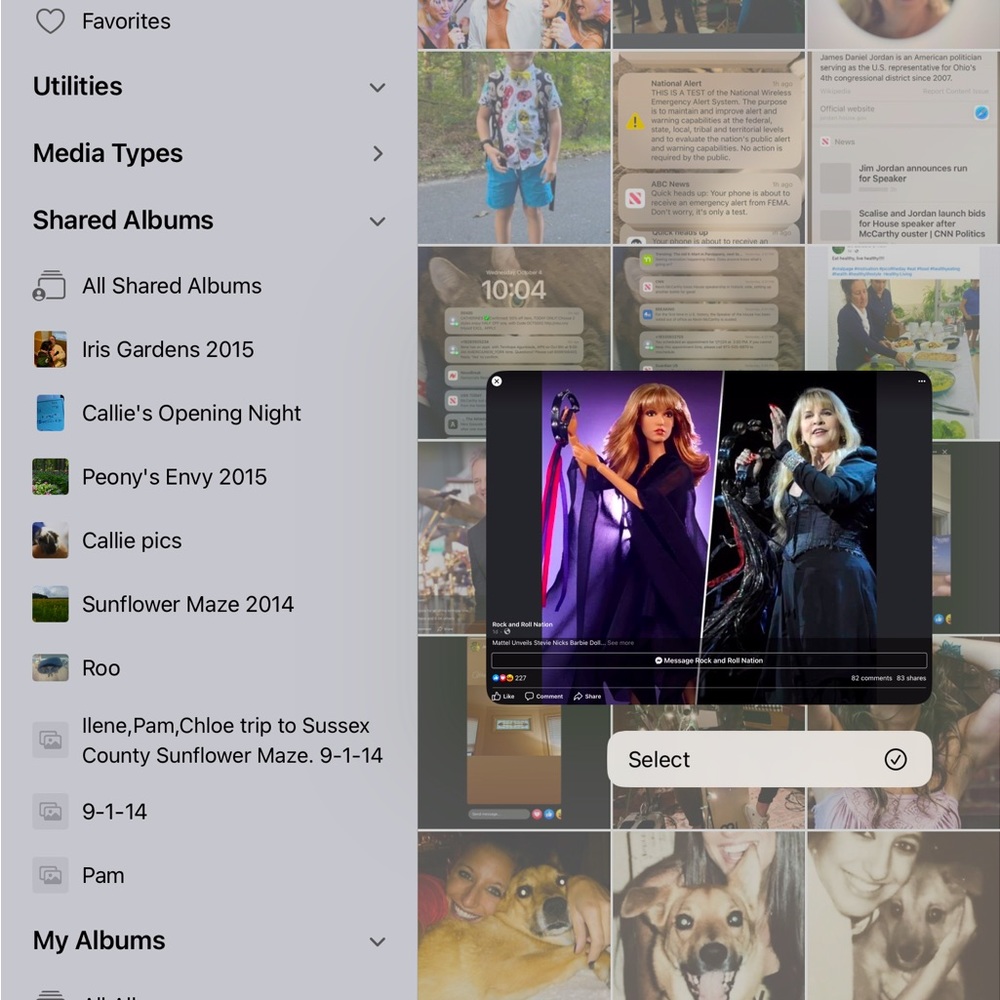Open the National Alert notification screenshot thumbnail
The width and height of the screenshot is (1000, 1000).
pyautogui.click(x=708, y=147)
